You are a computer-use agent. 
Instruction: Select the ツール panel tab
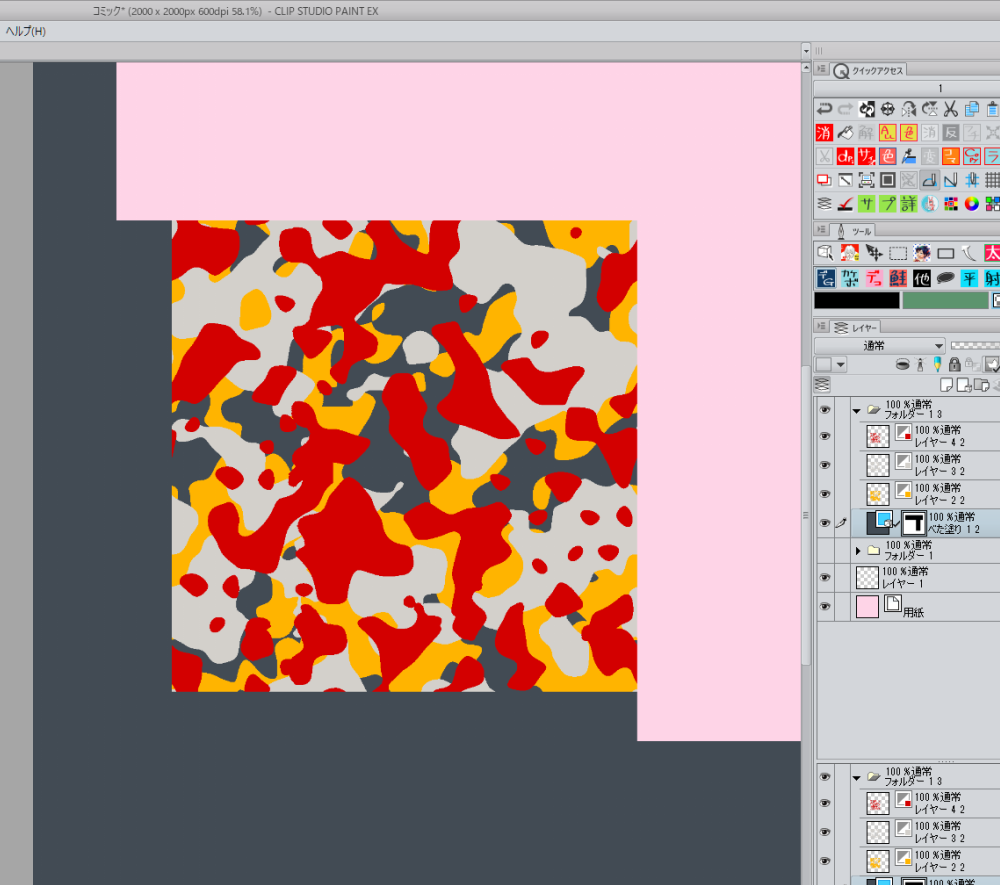click(x=854, y=231)
